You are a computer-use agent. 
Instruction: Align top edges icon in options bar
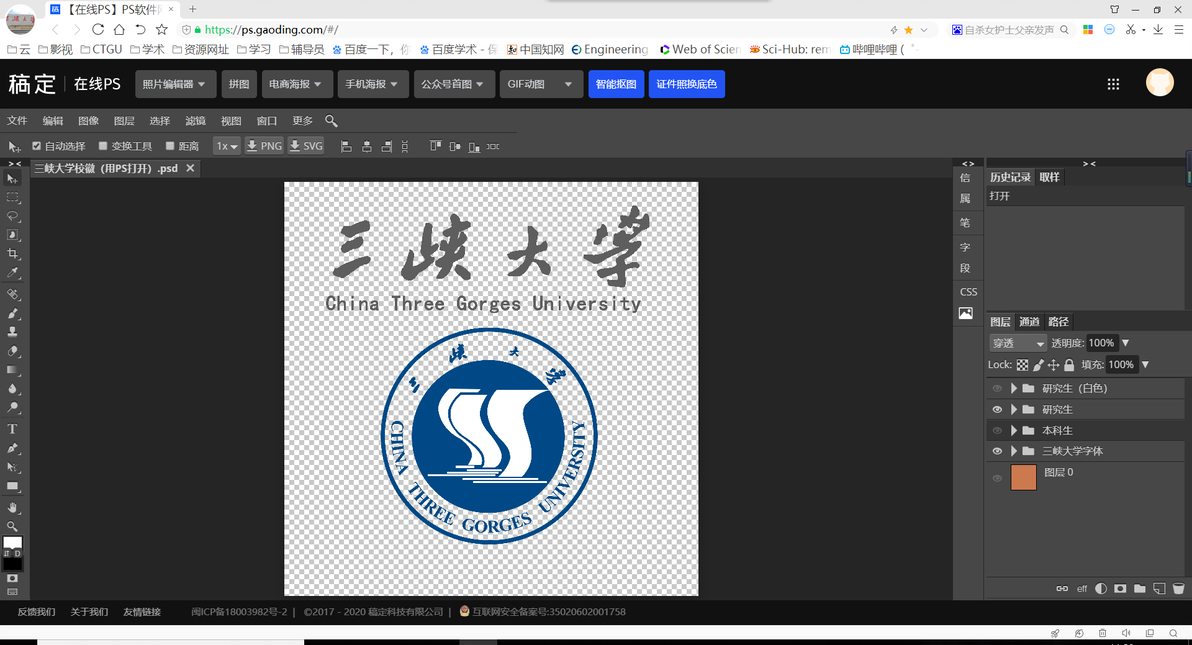[435, 146]
